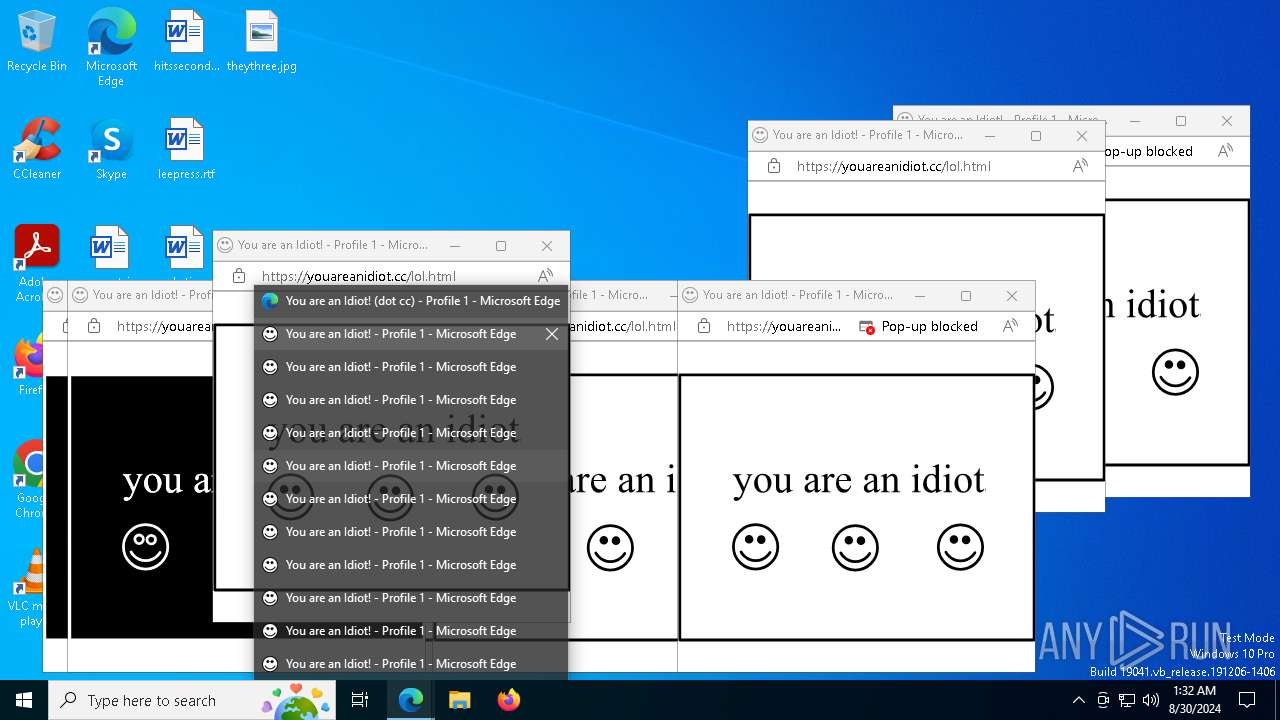
Task: Click the truncated URL in the three-smiley window
Action: (784, 326)
